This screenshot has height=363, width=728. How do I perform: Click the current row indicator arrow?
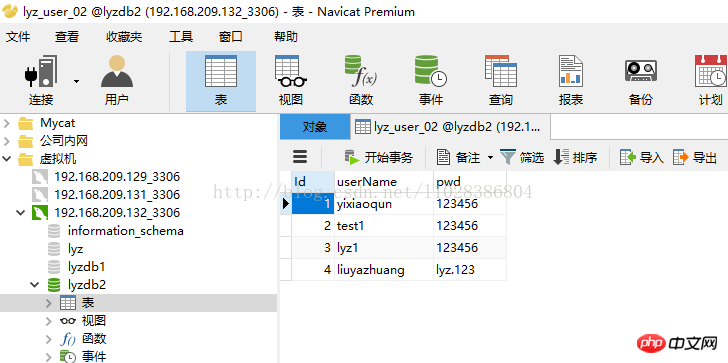(286, 203)
